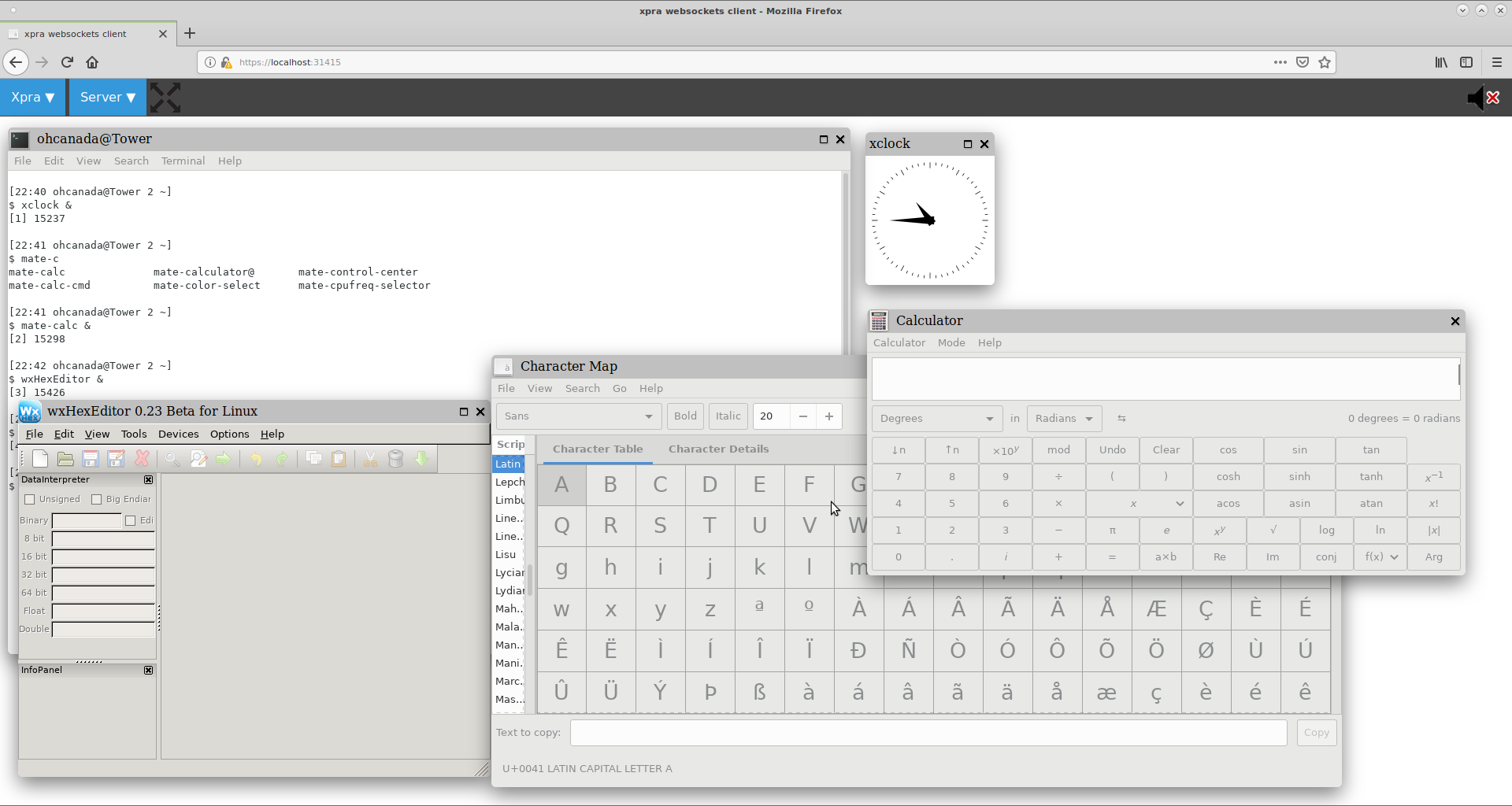Viewport: 1512px width, 806px height.
Task: Click the terminal window vertical scrollbar
Action: [846, 264]
